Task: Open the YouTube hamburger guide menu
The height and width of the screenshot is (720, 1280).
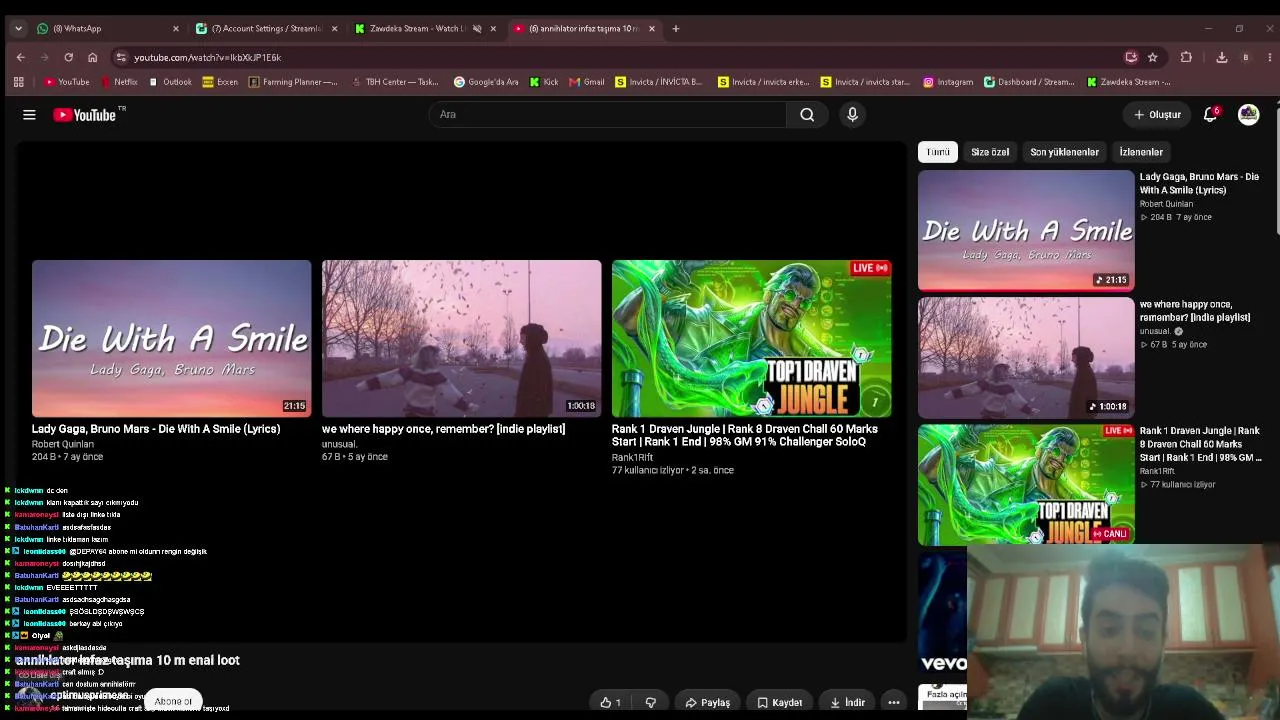Action: [29, 115]
